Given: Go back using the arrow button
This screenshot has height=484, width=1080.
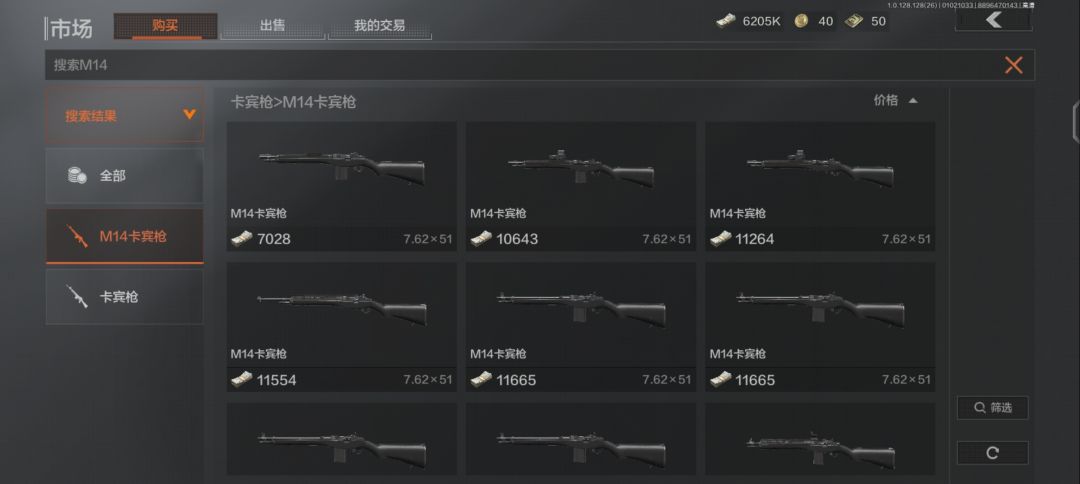Looking at the screenshot, I should click(993, 20).
